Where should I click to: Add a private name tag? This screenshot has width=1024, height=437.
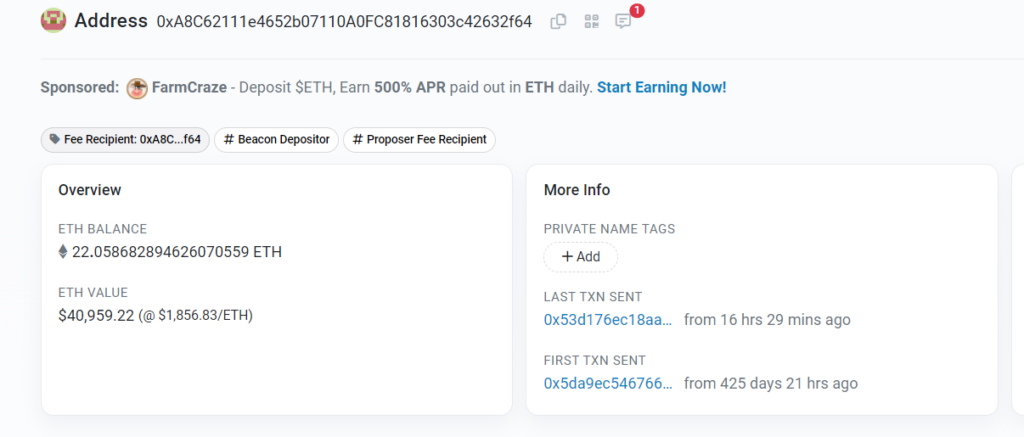pyautogui.click(x=581, y=257)
